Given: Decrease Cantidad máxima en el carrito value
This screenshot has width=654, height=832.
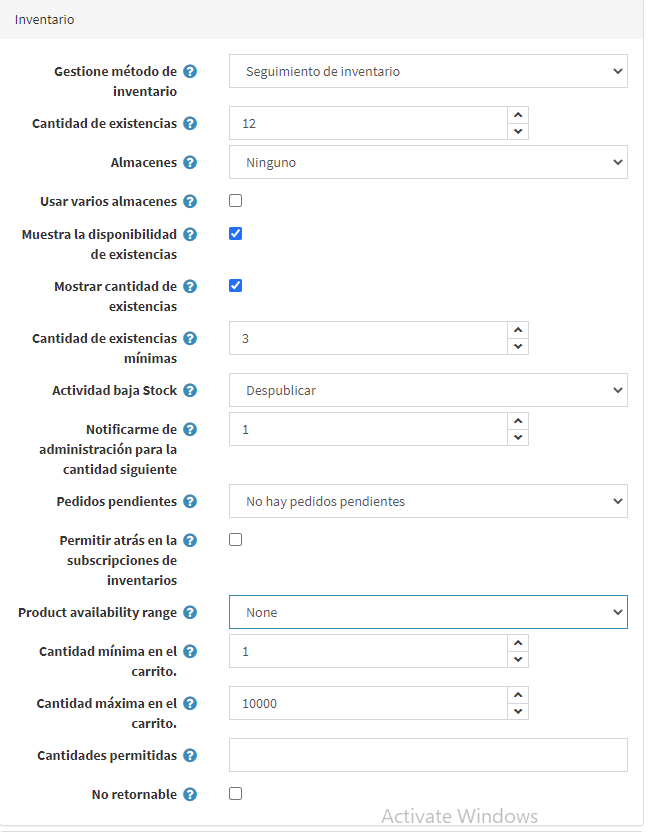Looking at the screenshot, I should point(518,712).
